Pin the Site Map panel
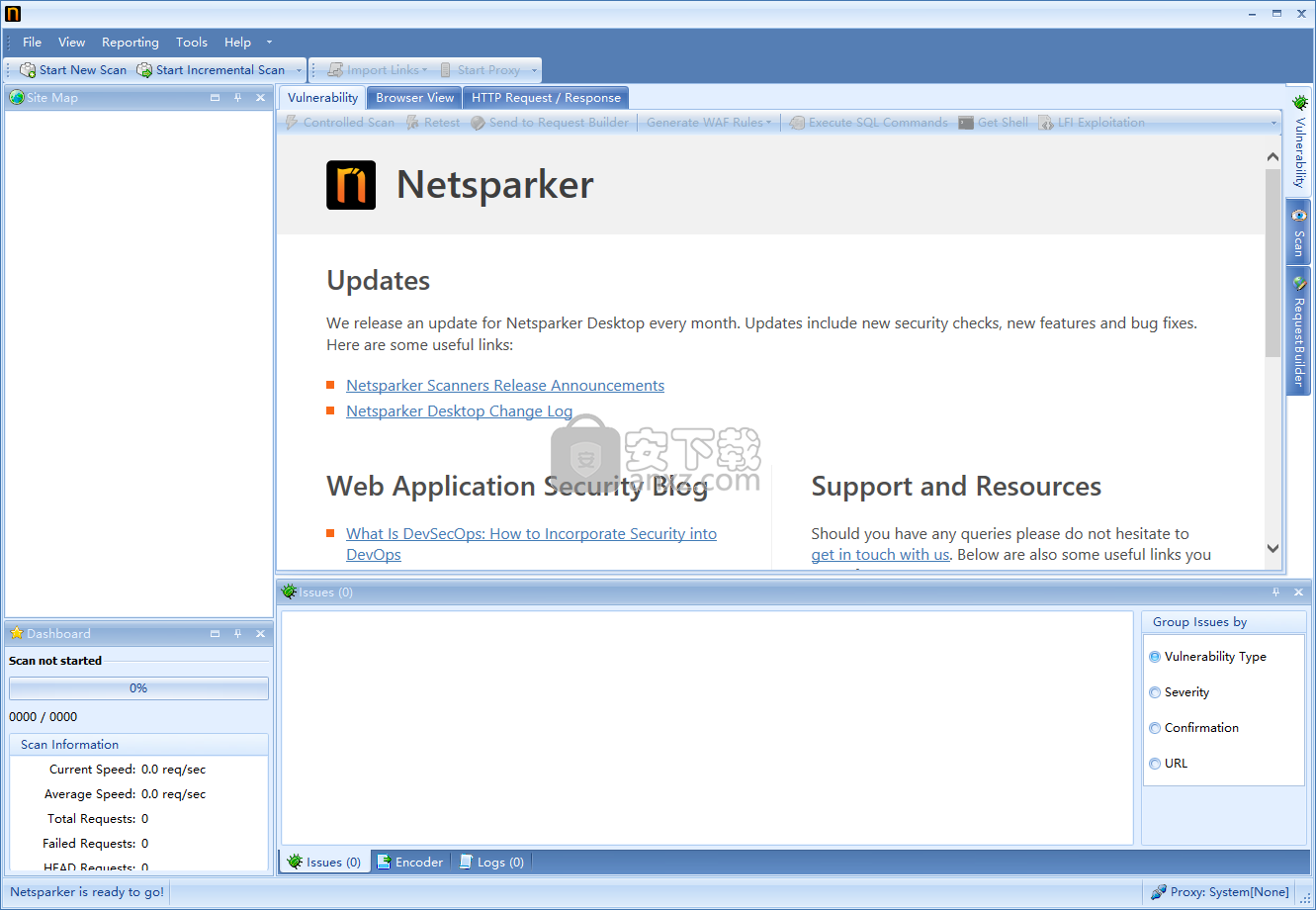Screen dimensions: 1316x910 [x=237, y=98]
